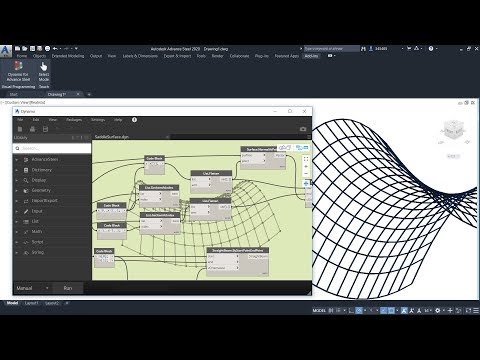This screenshot has width=480, height=360.
Task: Open the Advance Steel application menu
Action: tap(6, 51)
